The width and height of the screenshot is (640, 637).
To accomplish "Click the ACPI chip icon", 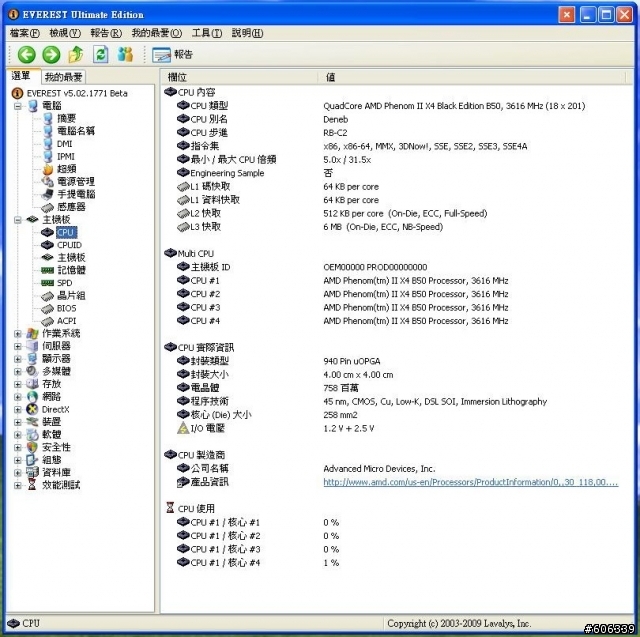I will (48, 321).
